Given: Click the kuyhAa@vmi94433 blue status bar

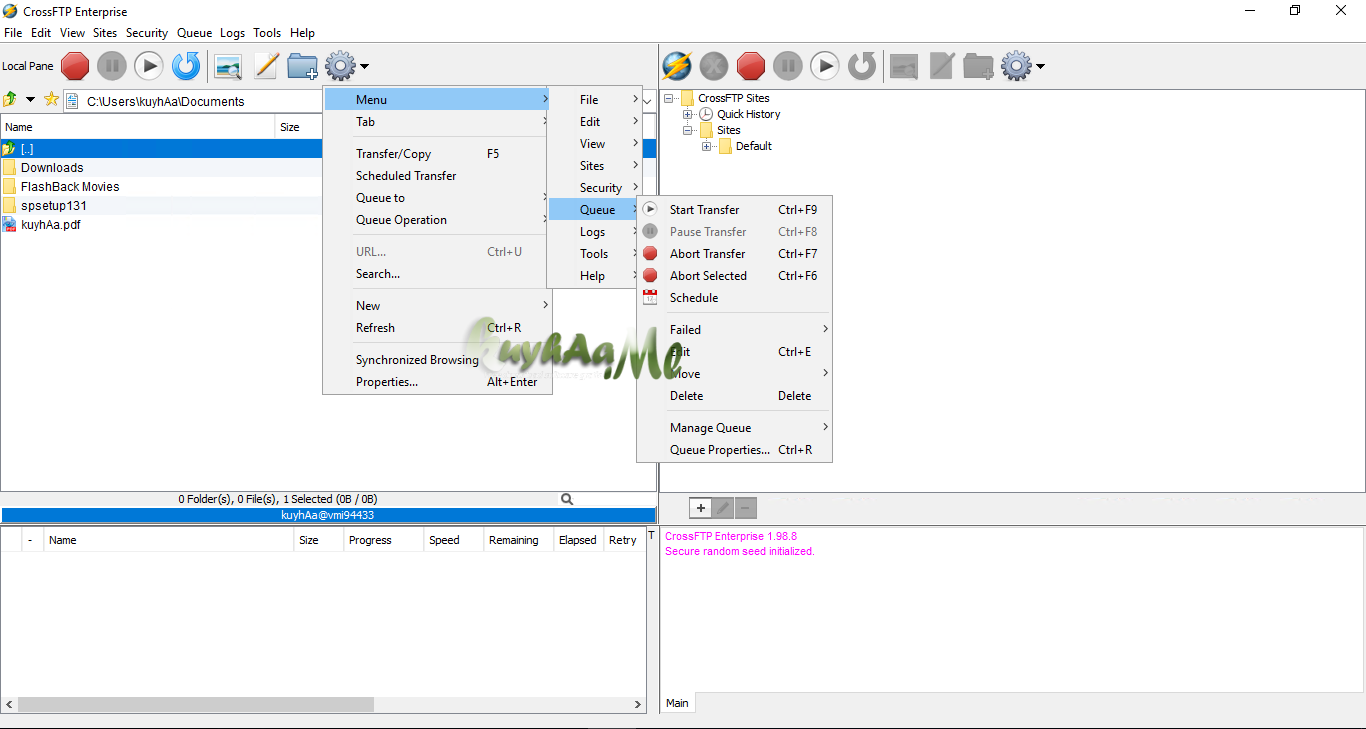Looking at the screenshot, I should tap(328, 515).
